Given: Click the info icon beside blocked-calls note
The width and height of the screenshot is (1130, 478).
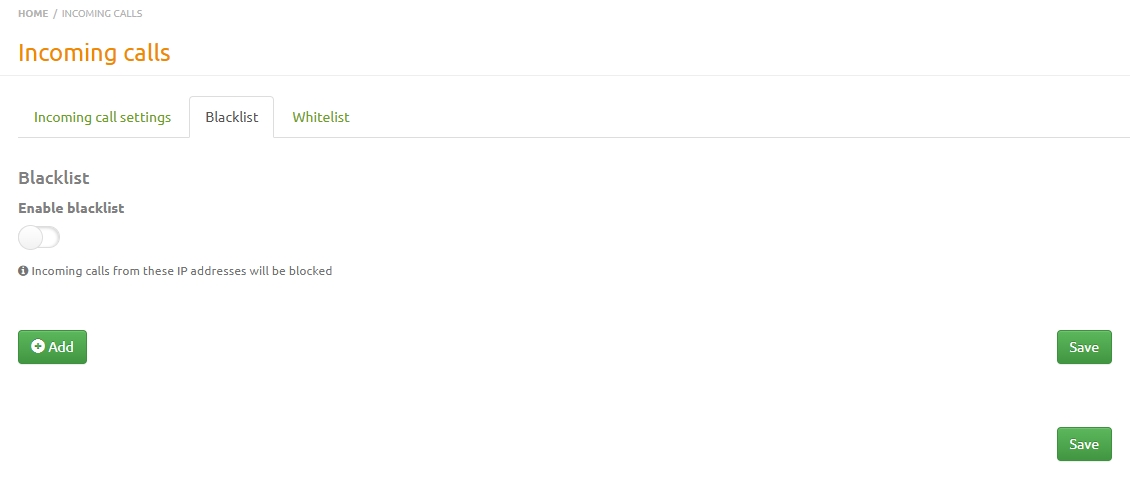Looking at the screenshot, I should tap(23, 270).
